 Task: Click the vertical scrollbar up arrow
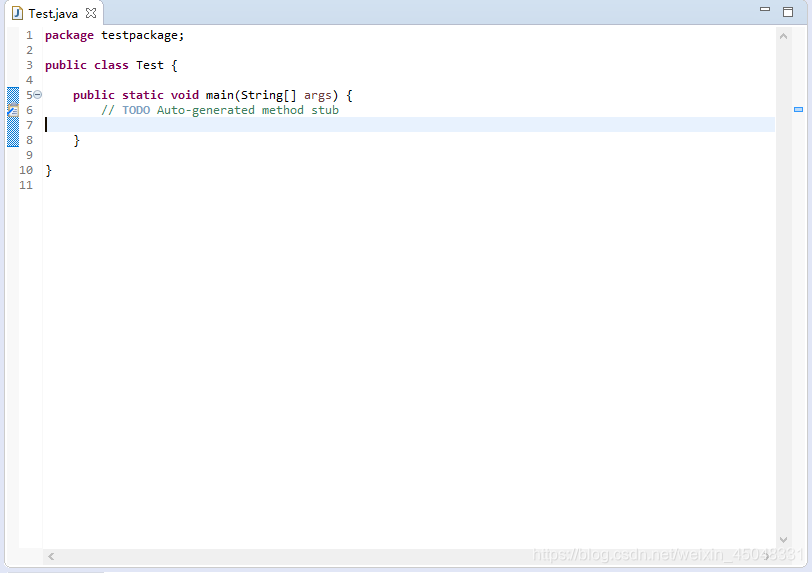point(783,36)
